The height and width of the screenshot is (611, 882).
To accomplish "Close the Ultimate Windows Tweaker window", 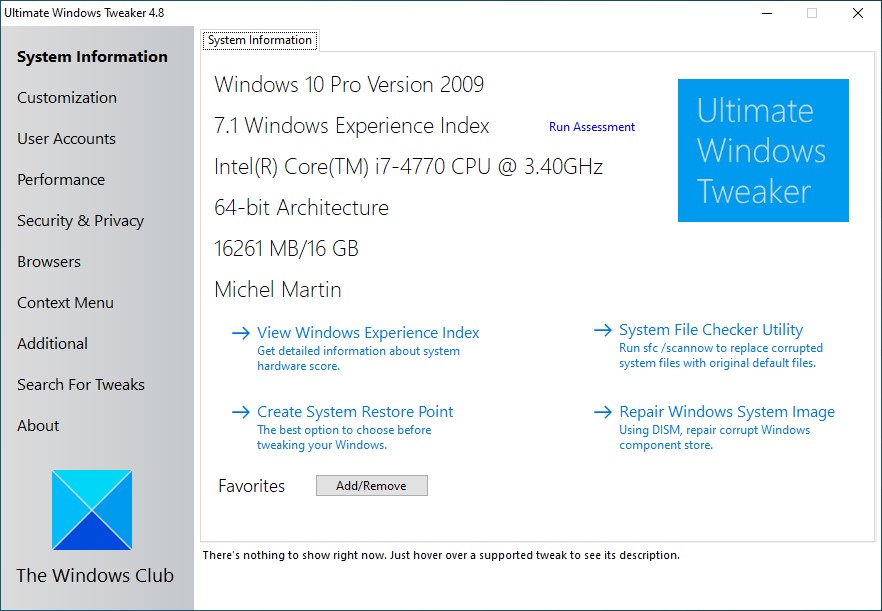I will pyautogui.click(x=858, y=13).
